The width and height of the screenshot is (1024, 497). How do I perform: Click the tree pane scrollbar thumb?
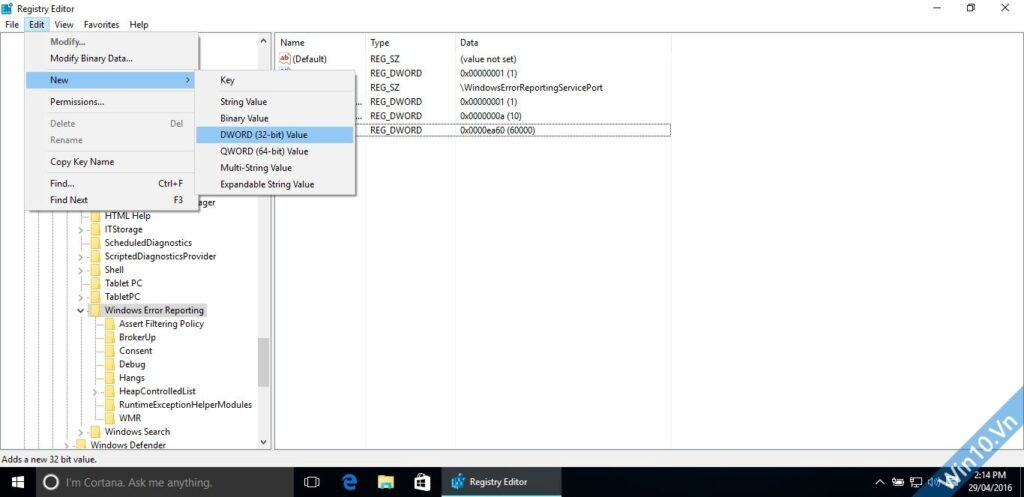click(x=264, y=362)
